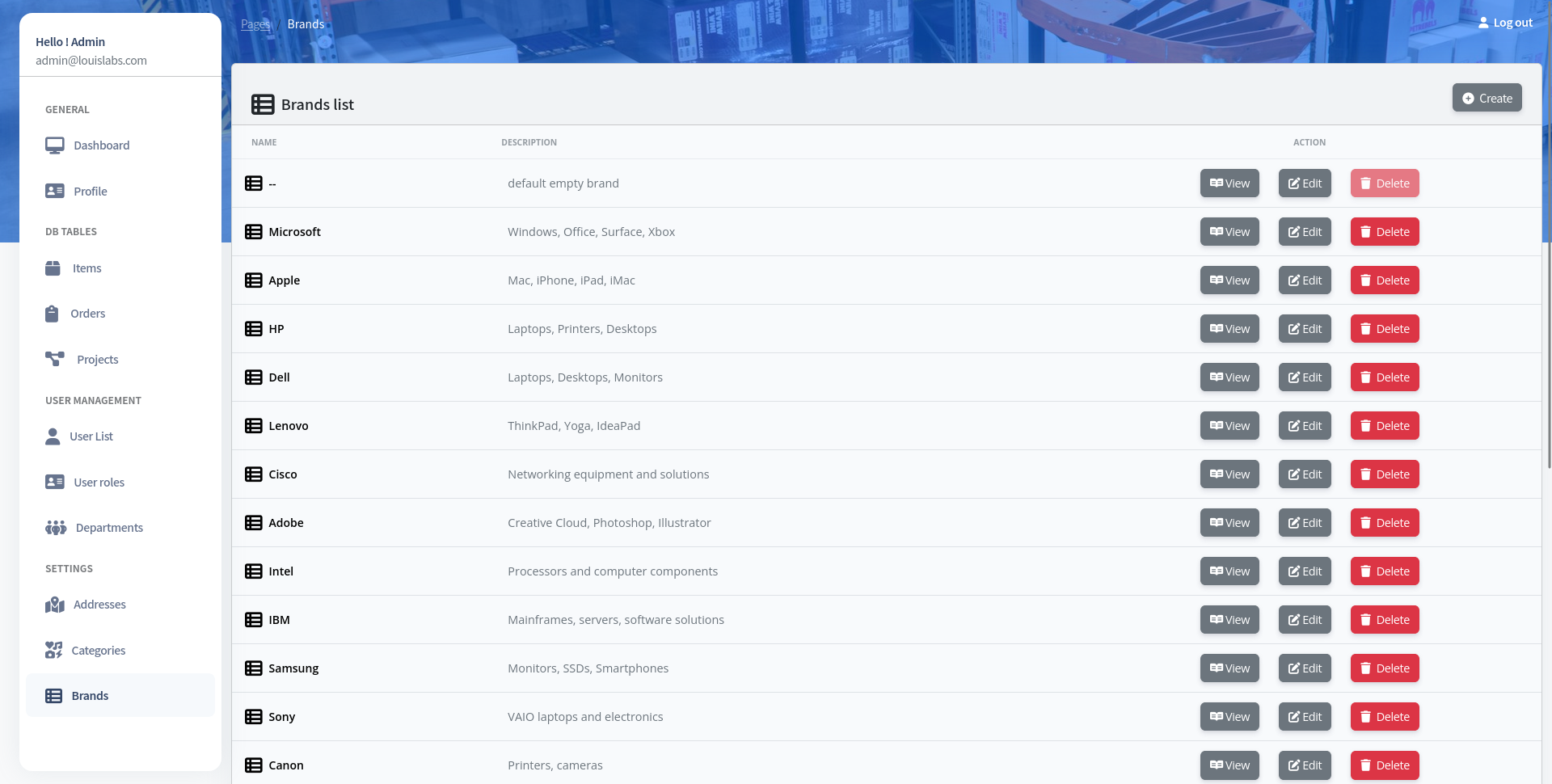Open the User List page

pos(120,436)
